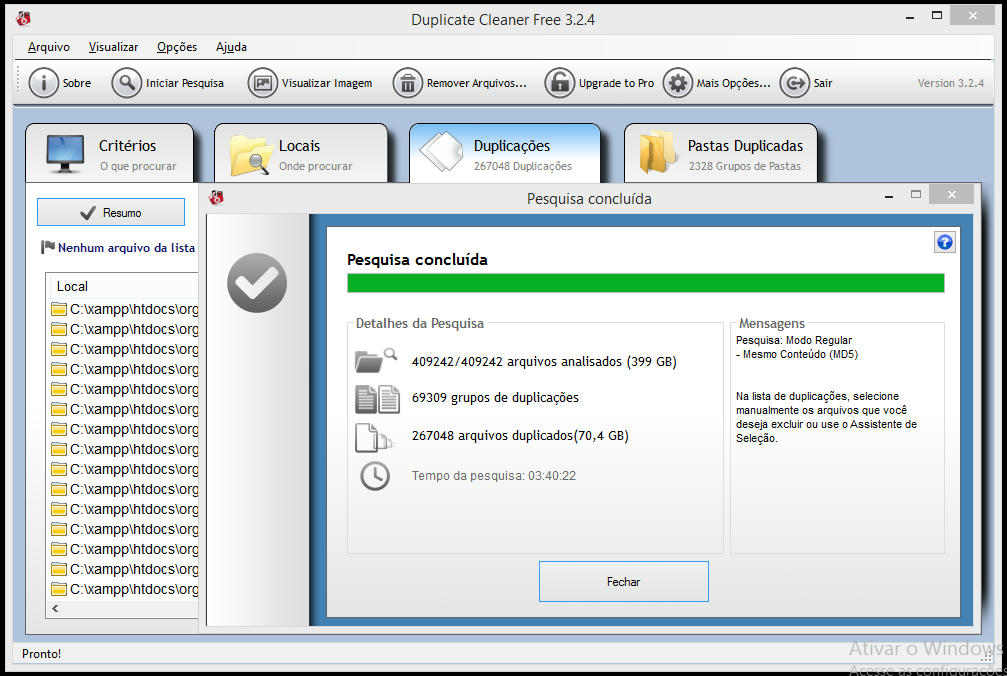1007x676 pixels.
Task: Click the Sobre info icon
Action: (44, 83)
